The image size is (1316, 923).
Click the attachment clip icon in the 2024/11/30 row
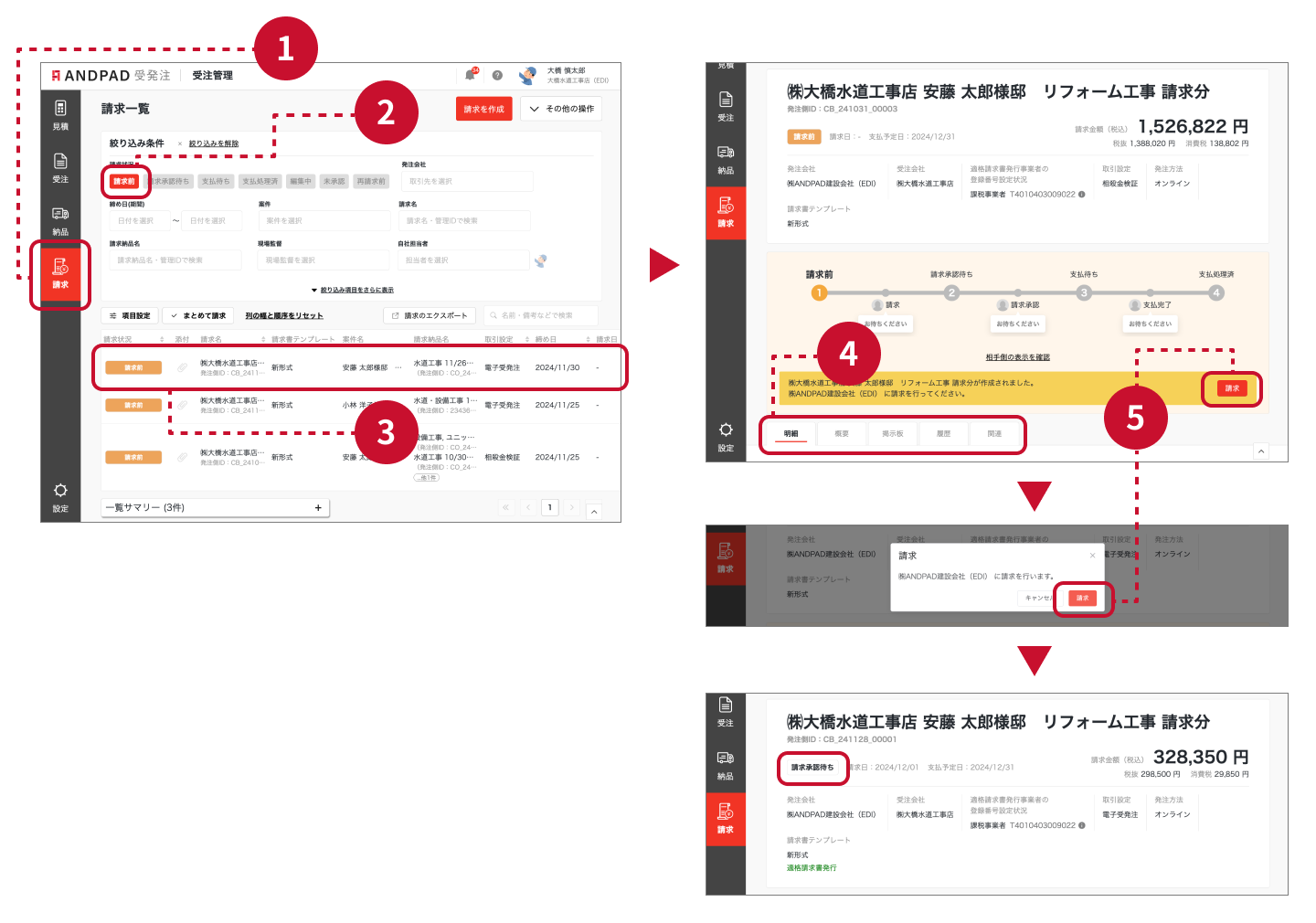pos(182,367)
